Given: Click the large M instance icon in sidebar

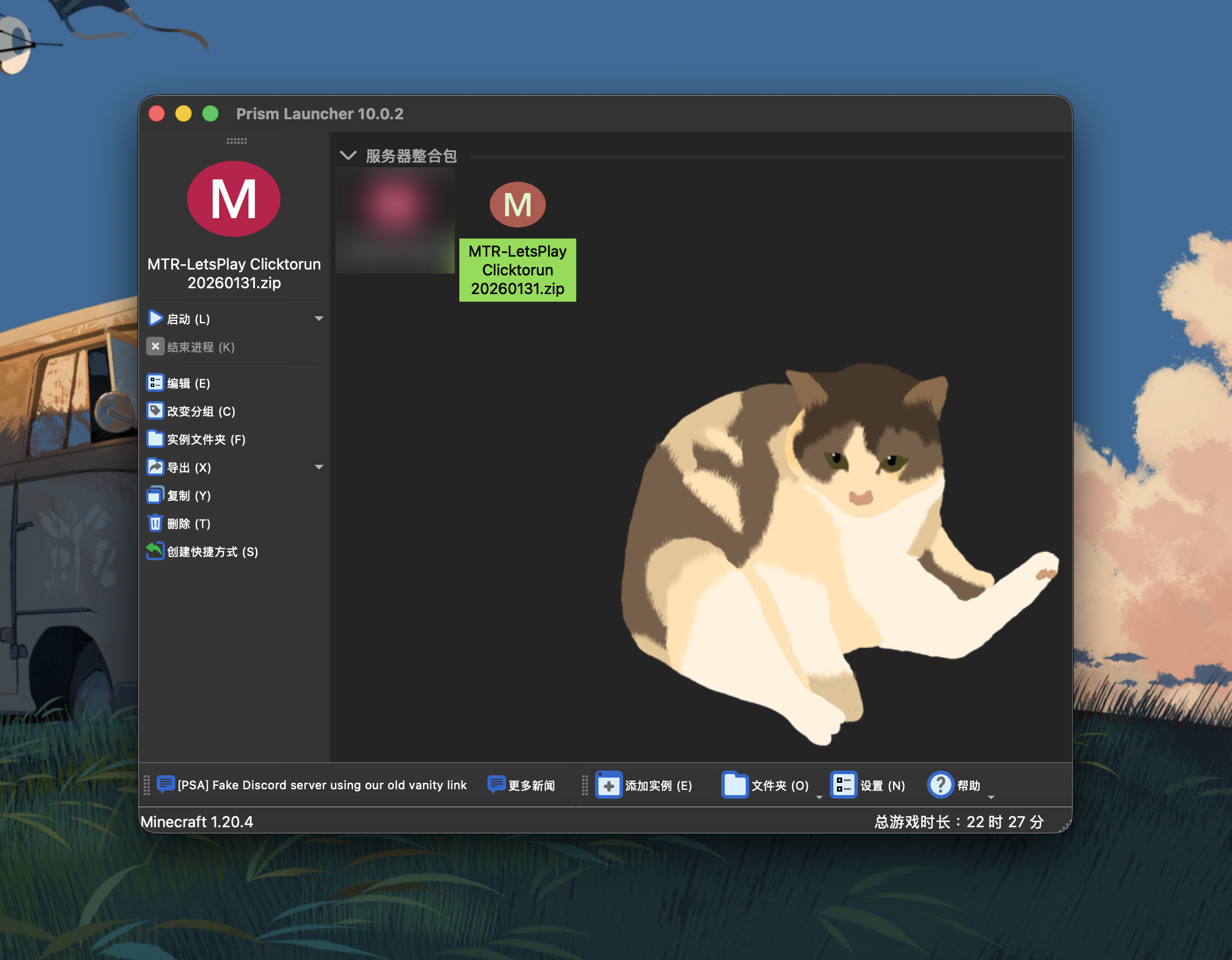Looking at the screenshot, I should pyautogui.click(x=234, y=199).
